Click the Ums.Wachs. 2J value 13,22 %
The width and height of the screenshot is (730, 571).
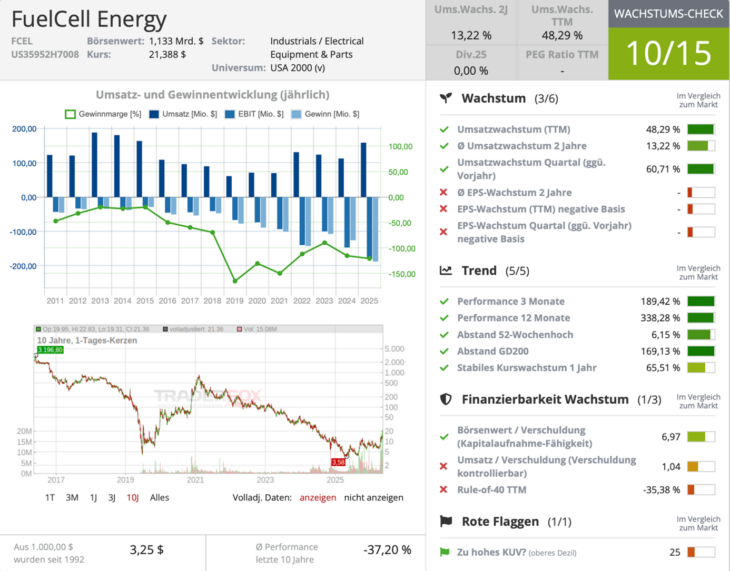(x=471, y=35)
